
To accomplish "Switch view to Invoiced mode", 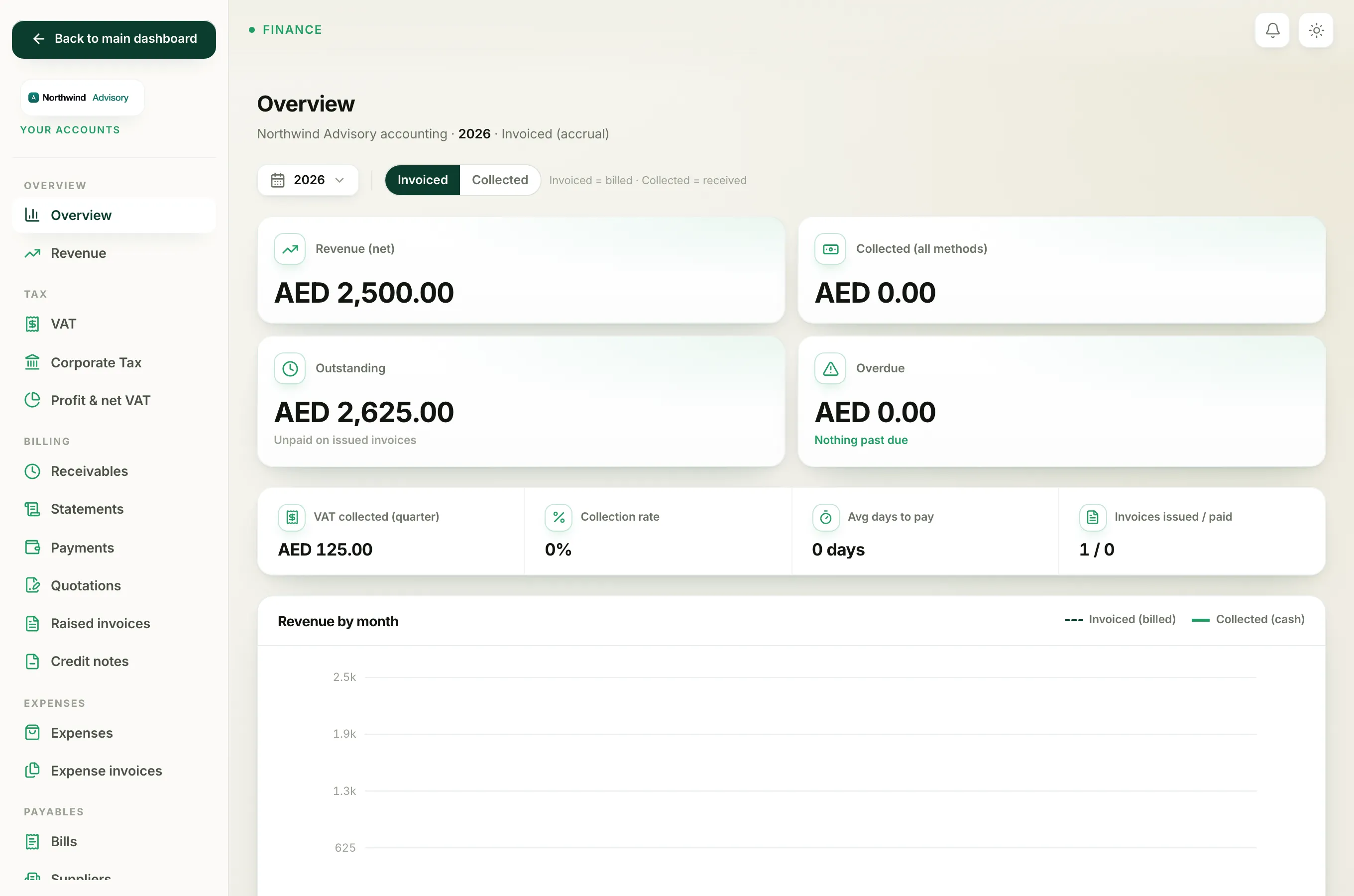I will tap(422, 180).
